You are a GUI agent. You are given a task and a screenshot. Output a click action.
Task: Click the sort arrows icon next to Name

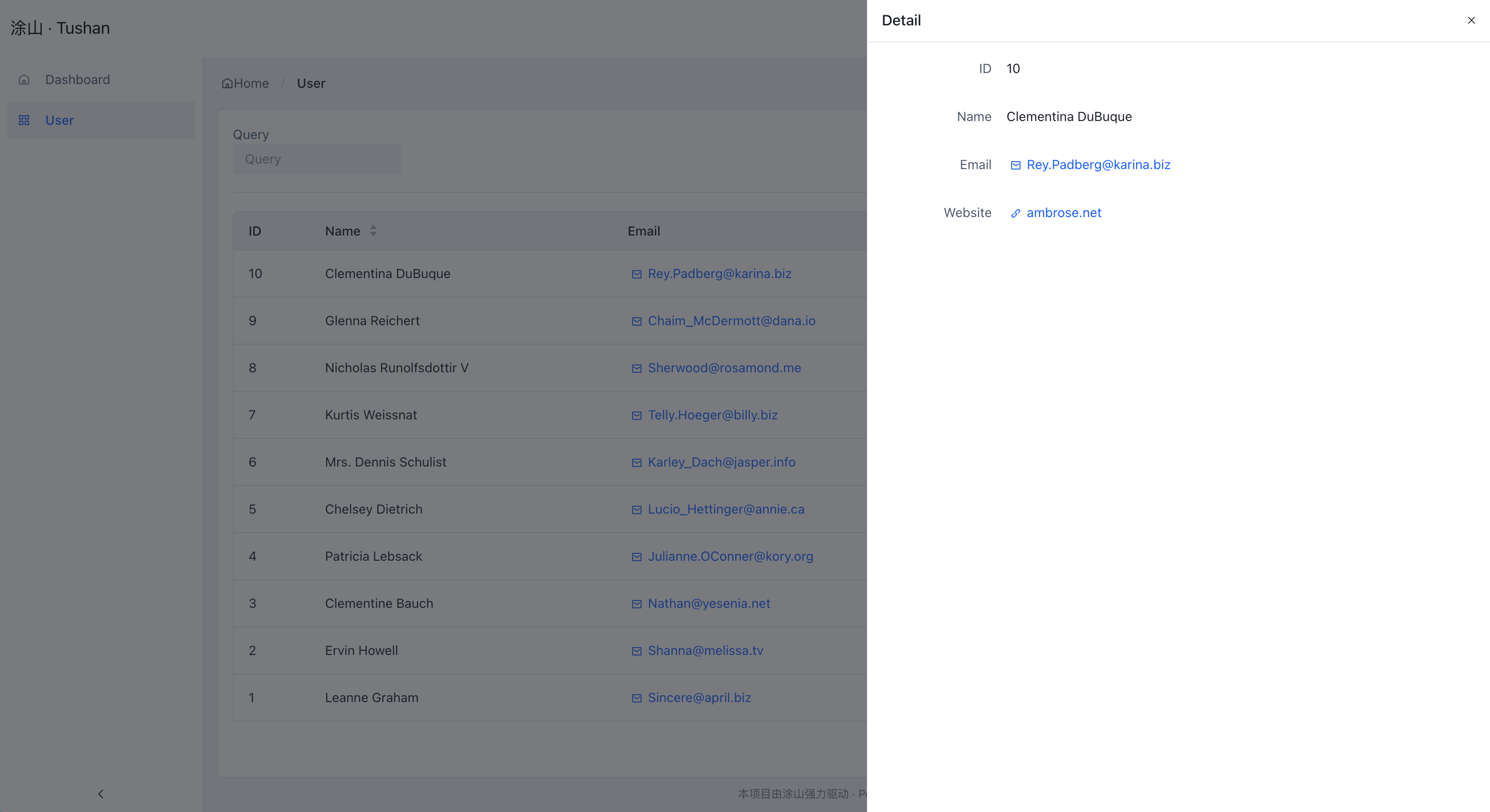coord(373,231)
